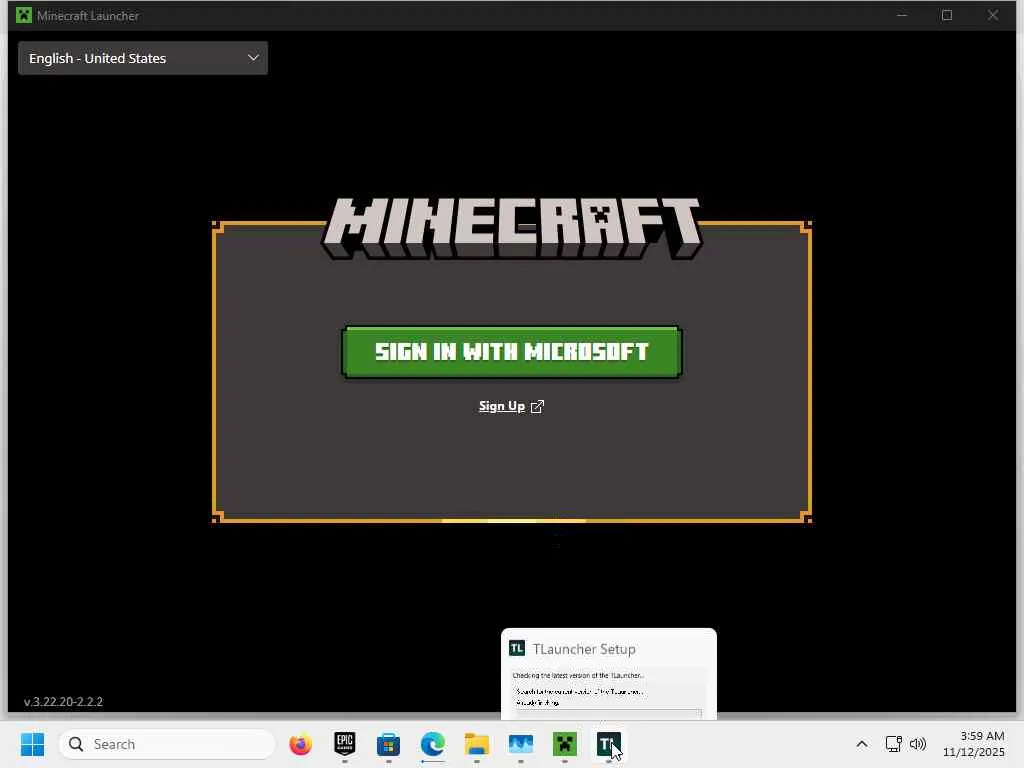Click the launcher version text v.3.22.20-2.2.2
Viewport: 1024px width, 768px height.
point(63,701)
